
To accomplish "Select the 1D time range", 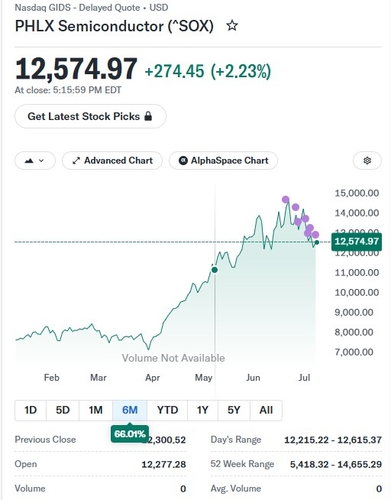I will 30,410.
